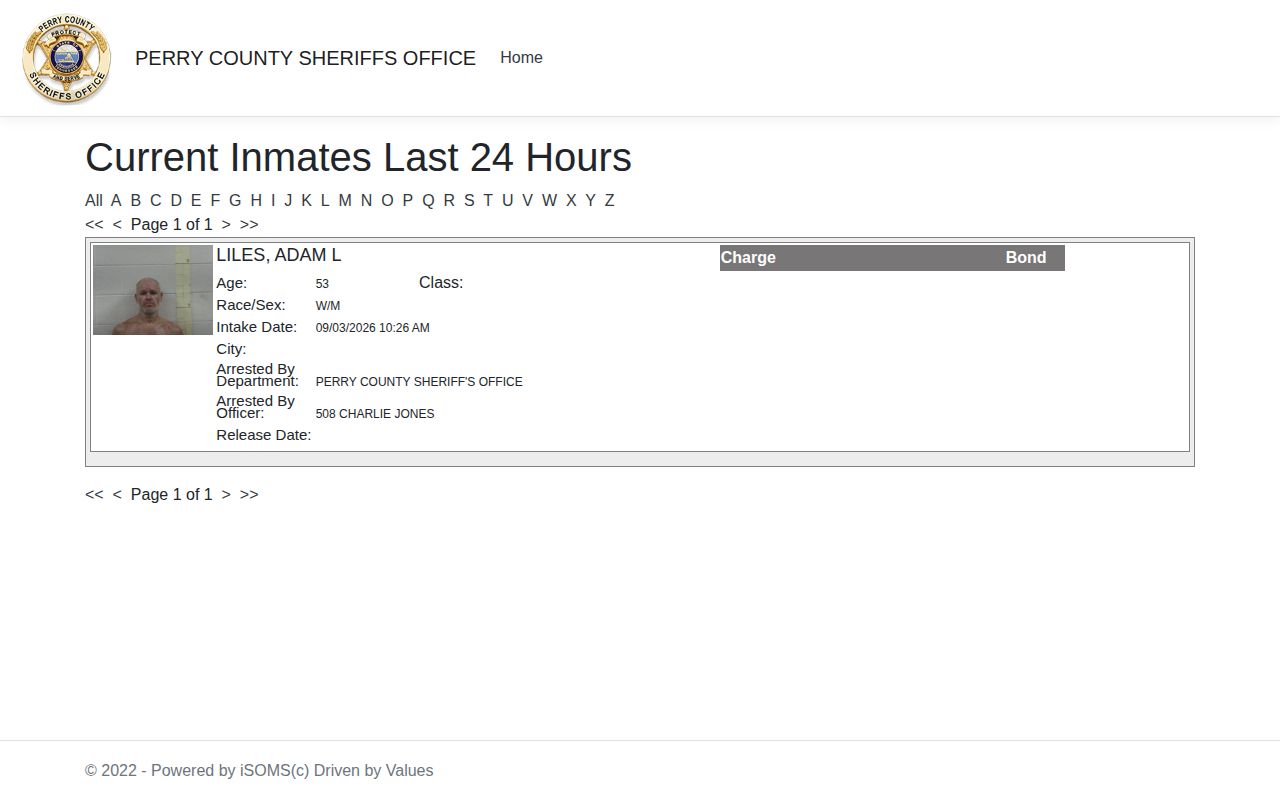Go to first page using top << link
The image size is (1280, 800).
[x=94, y=224]
